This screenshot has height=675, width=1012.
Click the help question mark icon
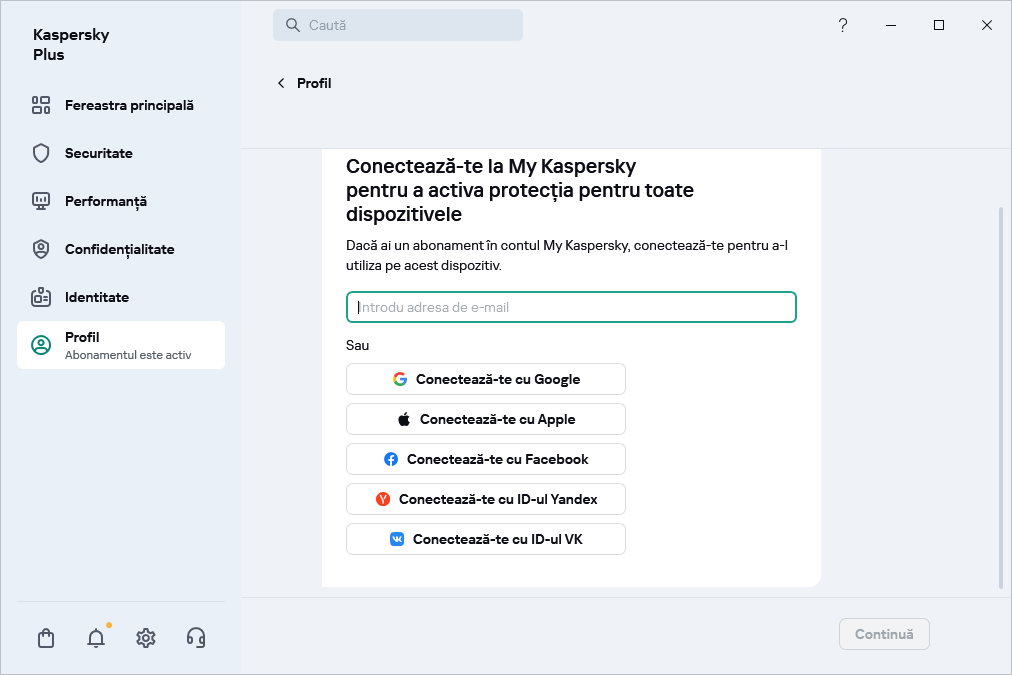843,25
